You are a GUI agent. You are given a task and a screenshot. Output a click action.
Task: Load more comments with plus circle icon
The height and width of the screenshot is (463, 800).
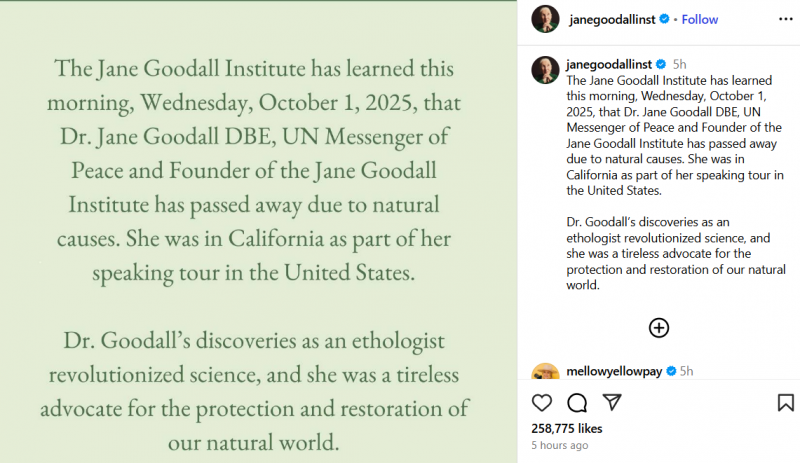(x=659, y=328)
